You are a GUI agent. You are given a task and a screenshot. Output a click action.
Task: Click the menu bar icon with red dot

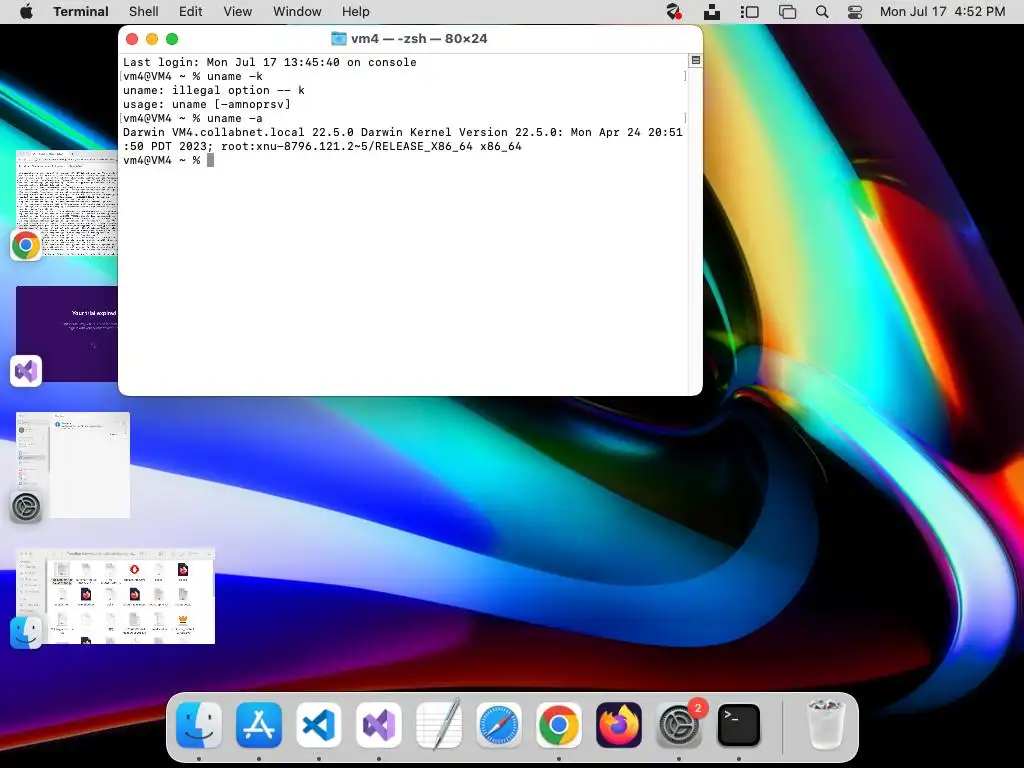pos(674,12)
